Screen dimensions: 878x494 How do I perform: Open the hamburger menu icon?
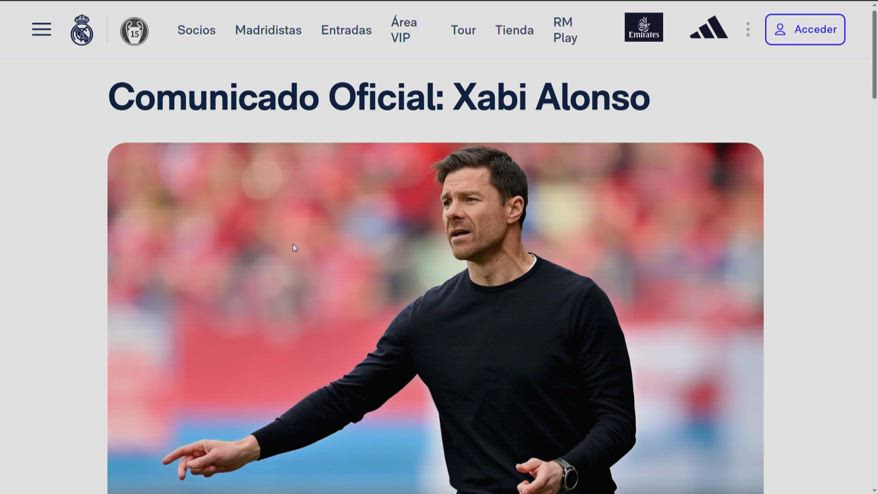point(41,29)
